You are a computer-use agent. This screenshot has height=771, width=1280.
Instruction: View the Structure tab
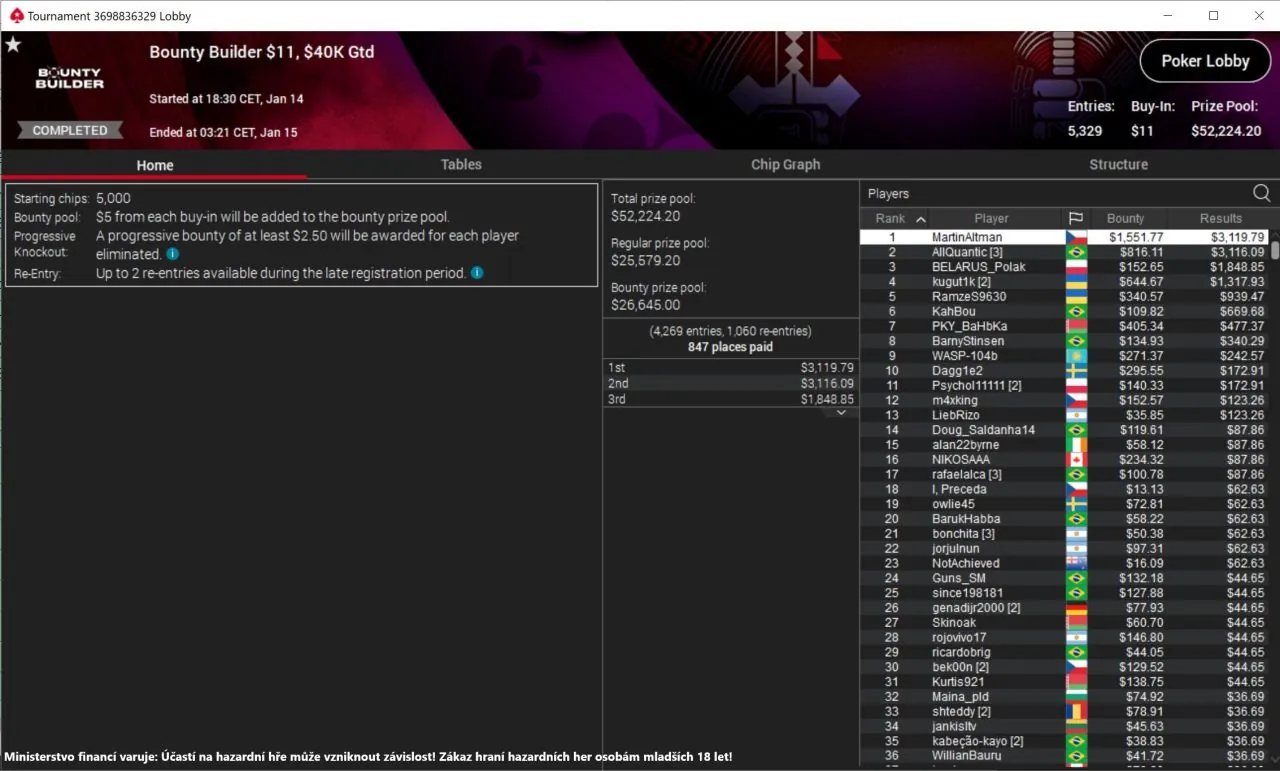coord(1118,165)
